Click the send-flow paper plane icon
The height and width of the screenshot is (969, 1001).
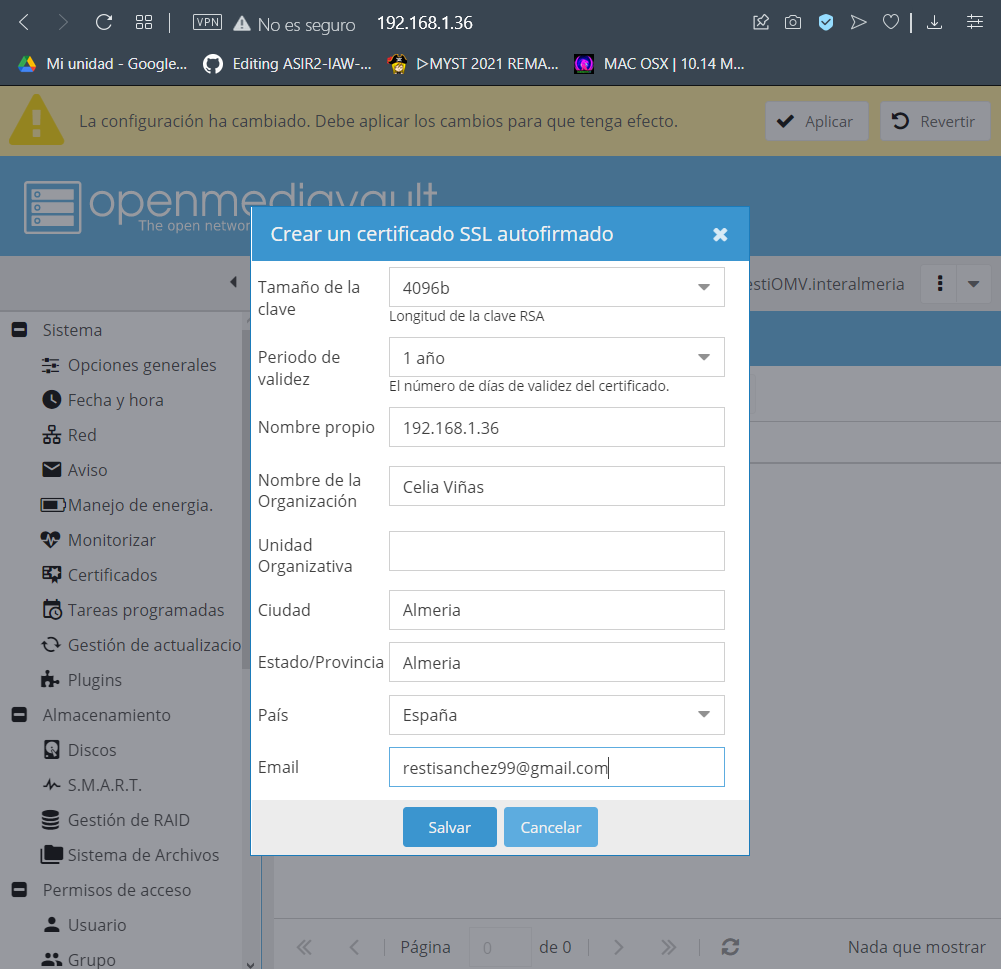[x=858, y=23]
